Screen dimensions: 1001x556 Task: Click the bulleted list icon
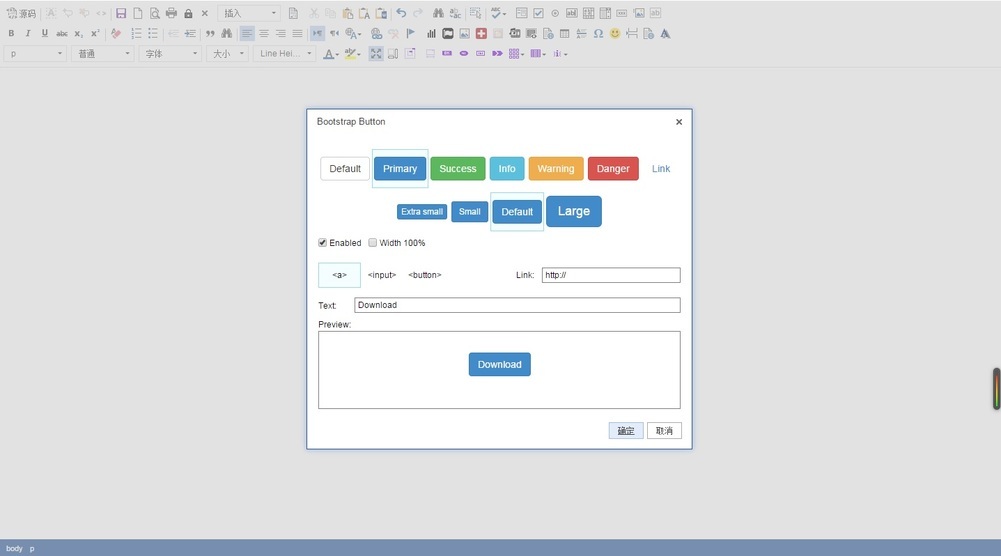coord(153,33)
